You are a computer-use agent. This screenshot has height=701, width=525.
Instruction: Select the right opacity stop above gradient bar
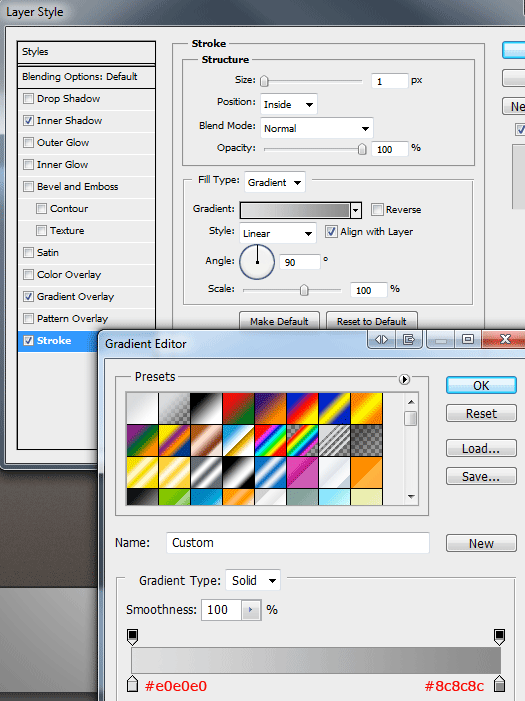[500, 637]
